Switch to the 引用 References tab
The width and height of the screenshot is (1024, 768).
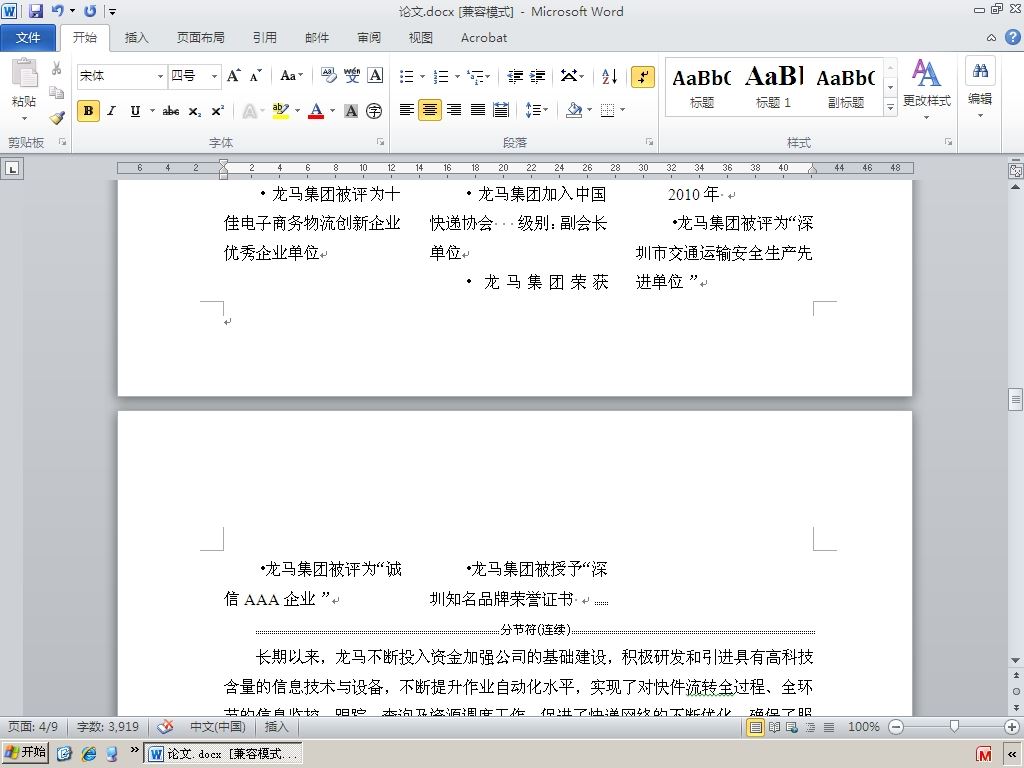coord(264,37)
